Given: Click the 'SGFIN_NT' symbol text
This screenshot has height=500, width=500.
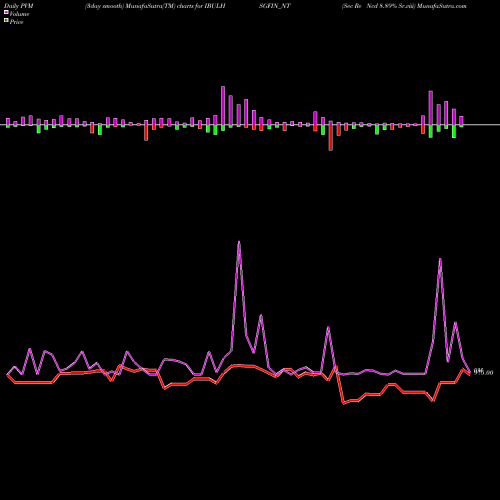Looking at the screenshot, I should (275, 6).
